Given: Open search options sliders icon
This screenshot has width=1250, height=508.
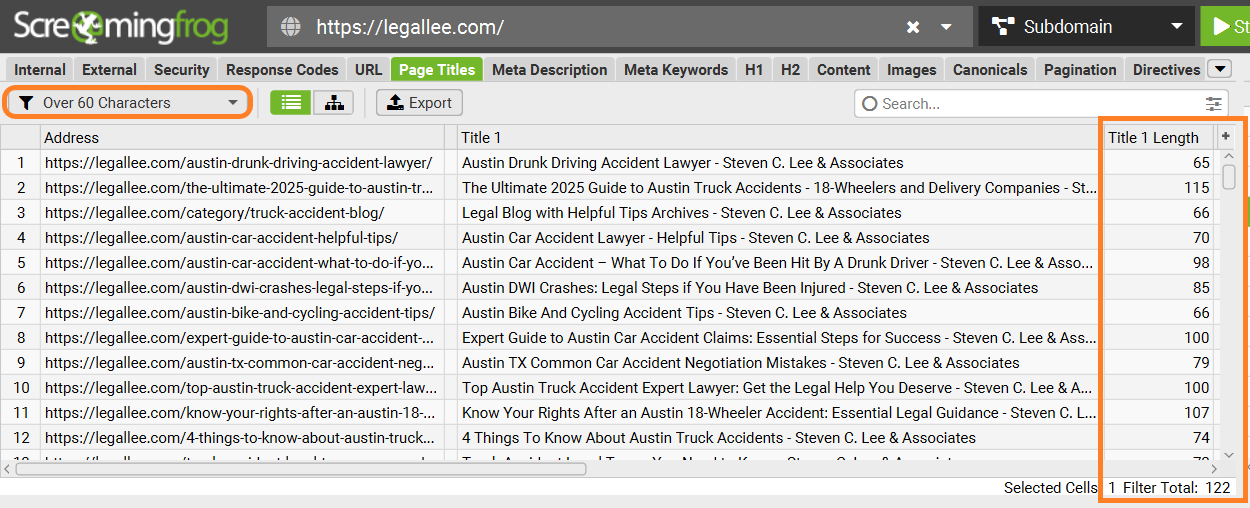Looking at the screenshot, I should coord(1214,103).
